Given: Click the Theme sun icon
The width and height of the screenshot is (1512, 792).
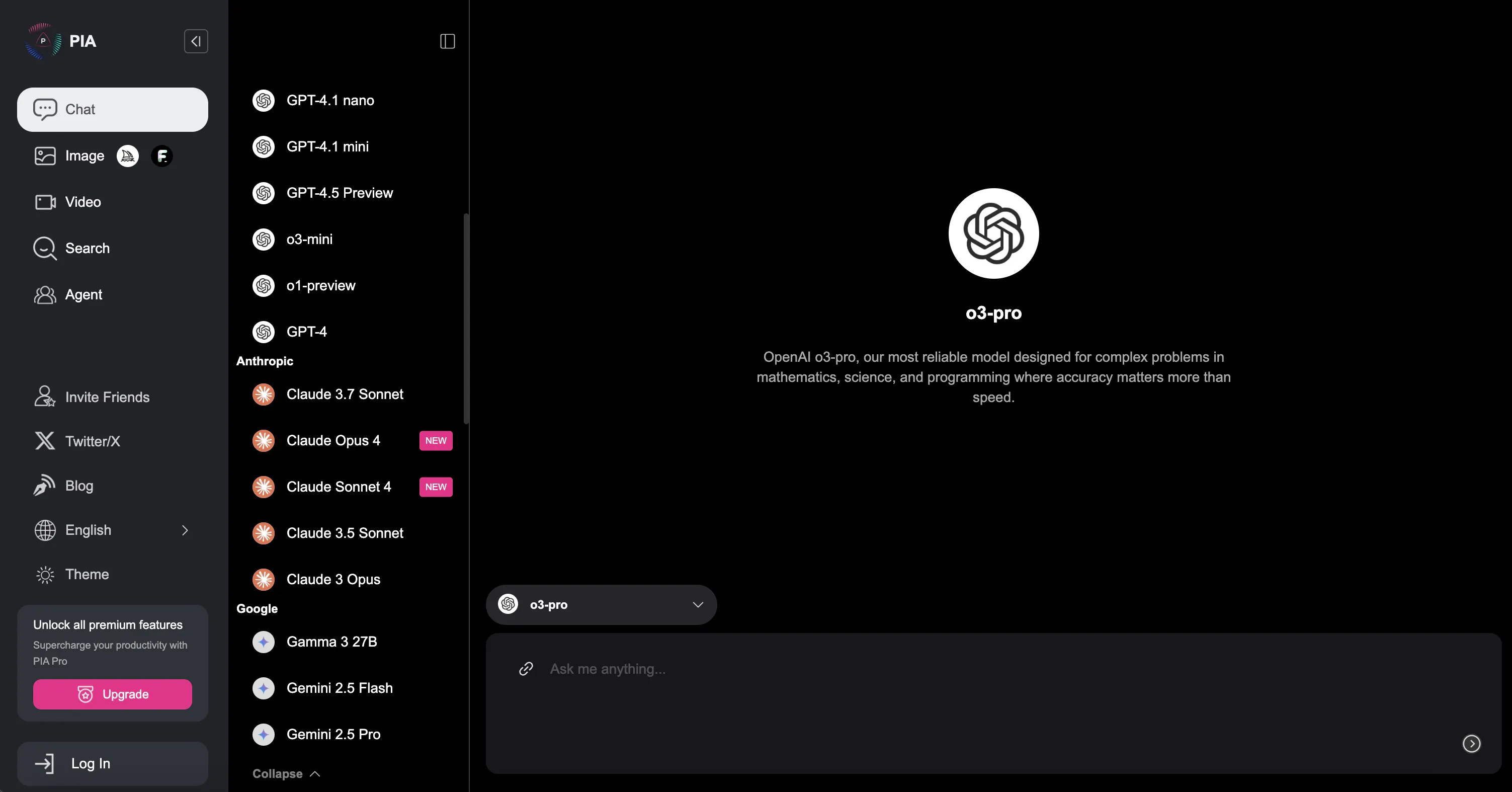Looking at the screenshot, I should [x=45, y=574].
